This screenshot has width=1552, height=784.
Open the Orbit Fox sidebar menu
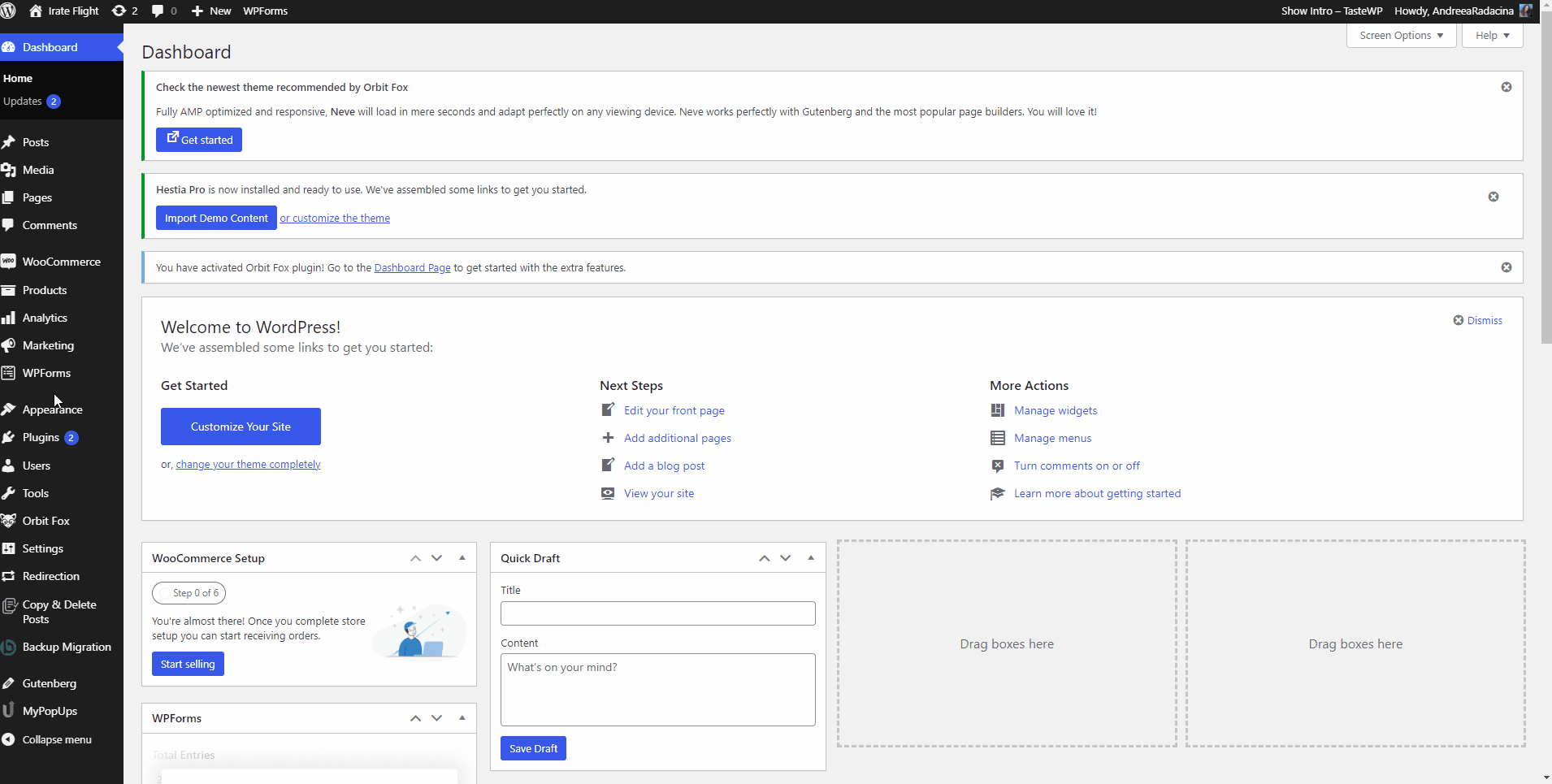coord(46,521)
